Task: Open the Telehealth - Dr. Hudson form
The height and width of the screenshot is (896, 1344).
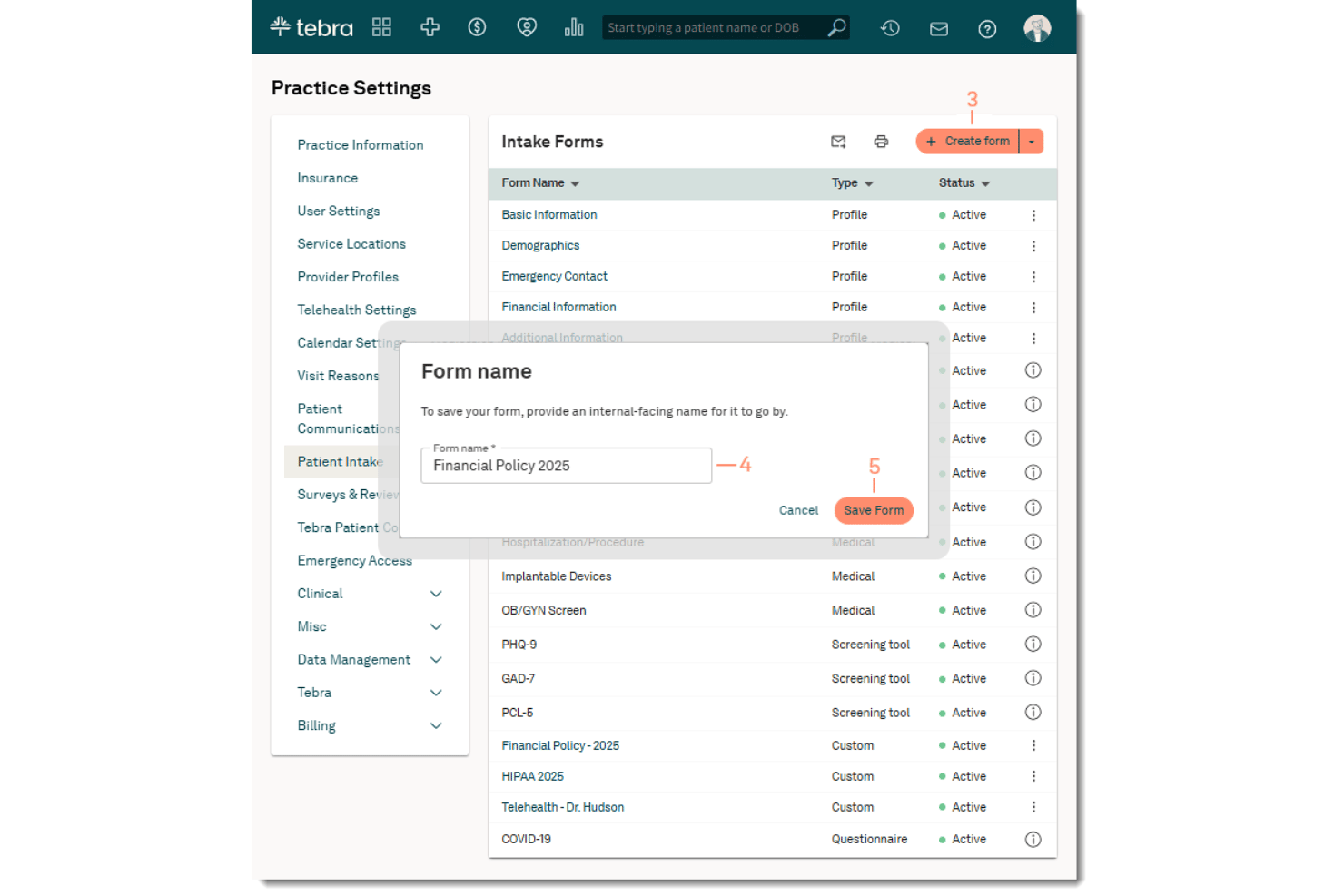Action: click(562, 807)
